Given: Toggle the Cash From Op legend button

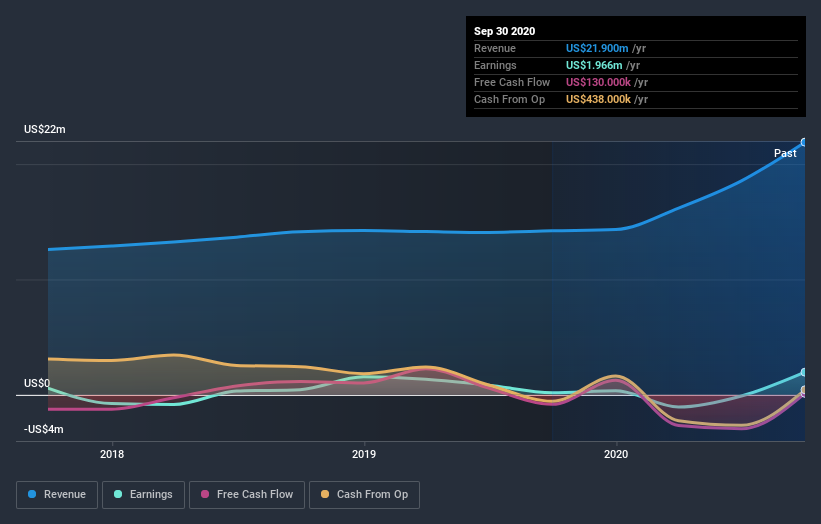Looking at the screenshot, I should (x=364, y=495).
